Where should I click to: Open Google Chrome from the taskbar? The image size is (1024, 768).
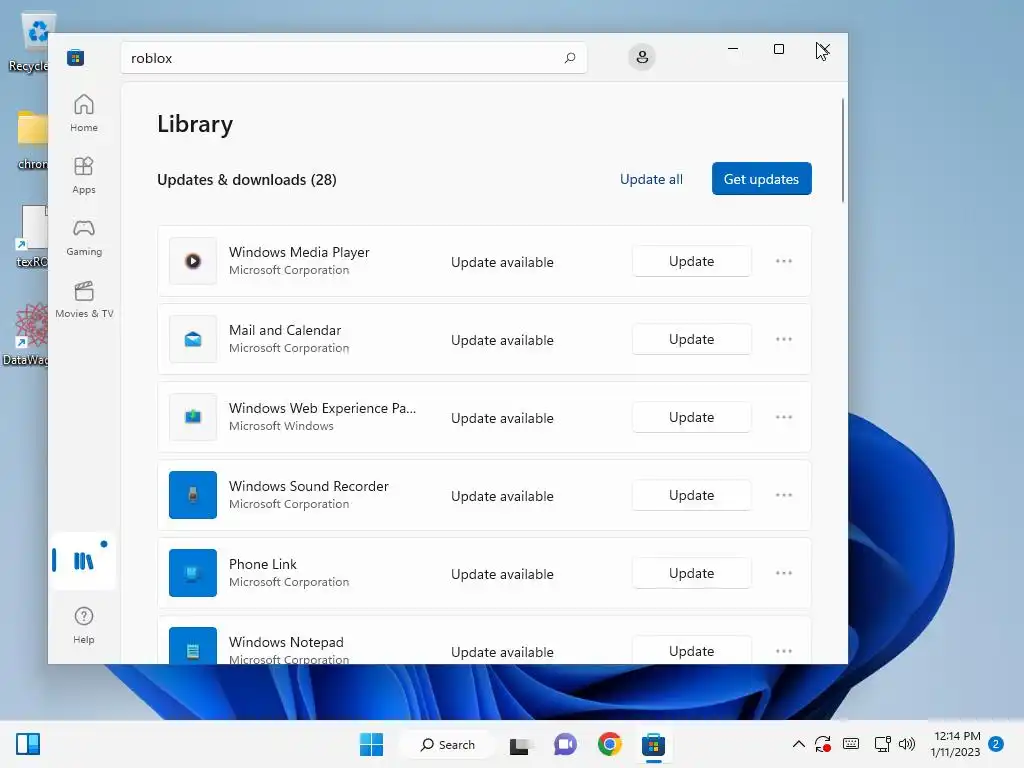click(609, 744)
